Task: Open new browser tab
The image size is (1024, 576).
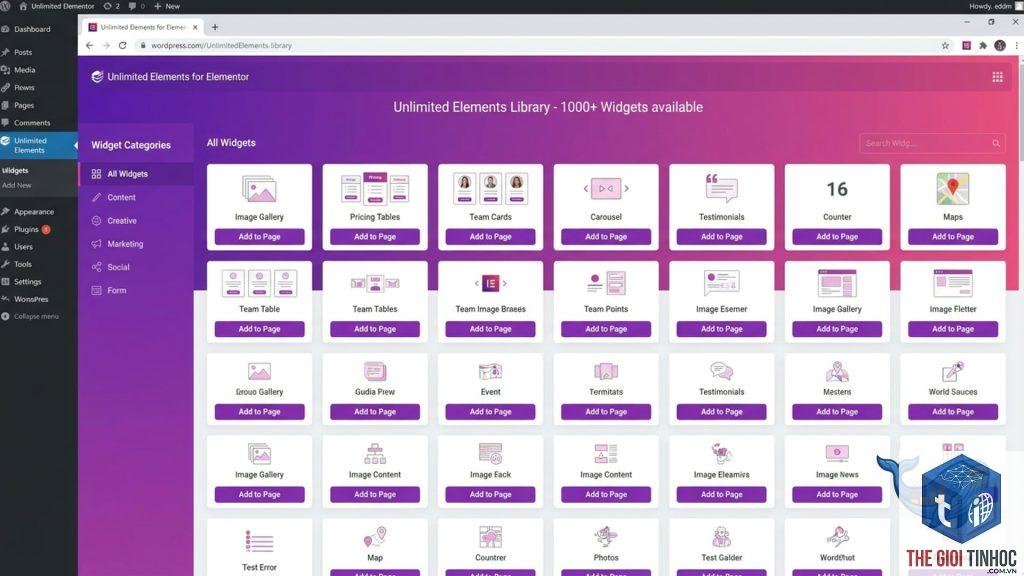Action: 215,27
